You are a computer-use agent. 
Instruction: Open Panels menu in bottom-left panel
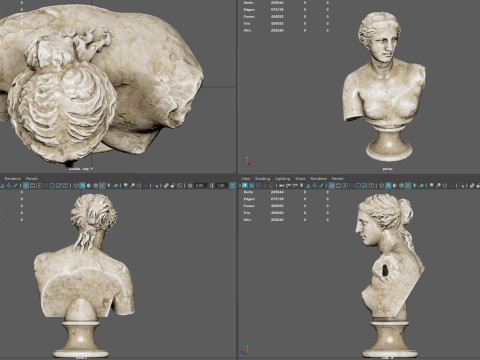[x=32, y=179]
